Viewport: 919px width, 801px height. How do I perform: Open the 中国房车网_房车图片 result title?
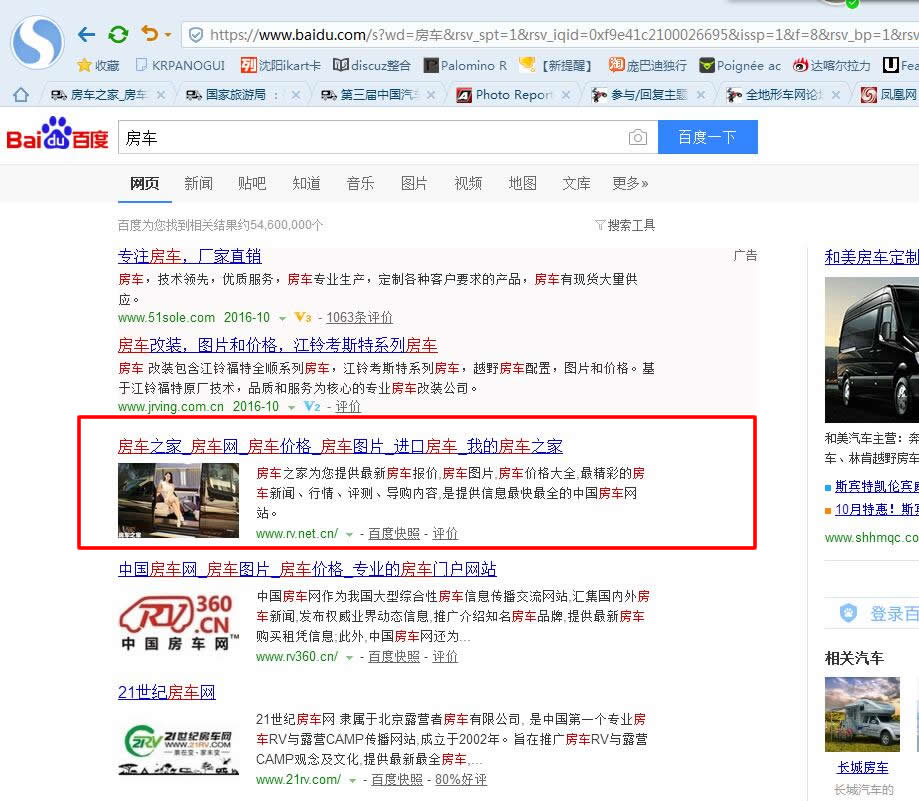click(307, 569)
